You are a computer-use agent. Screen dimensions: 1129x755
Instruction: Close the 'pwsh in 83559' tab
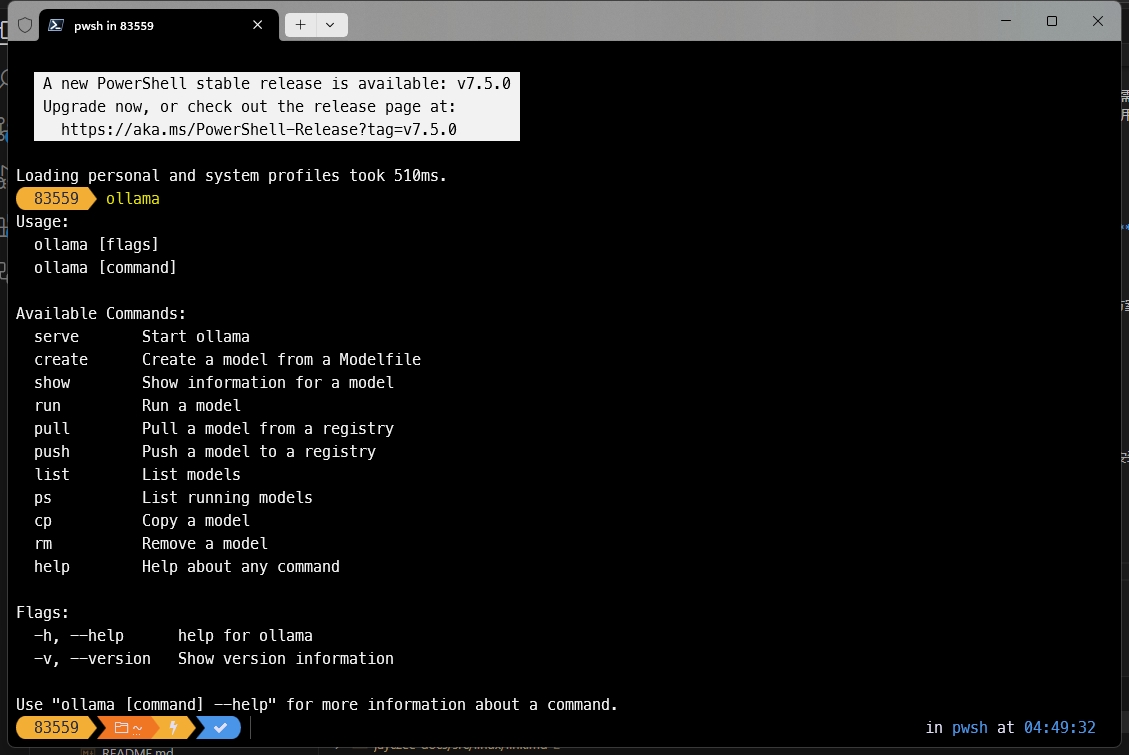(x=258, y=25)
